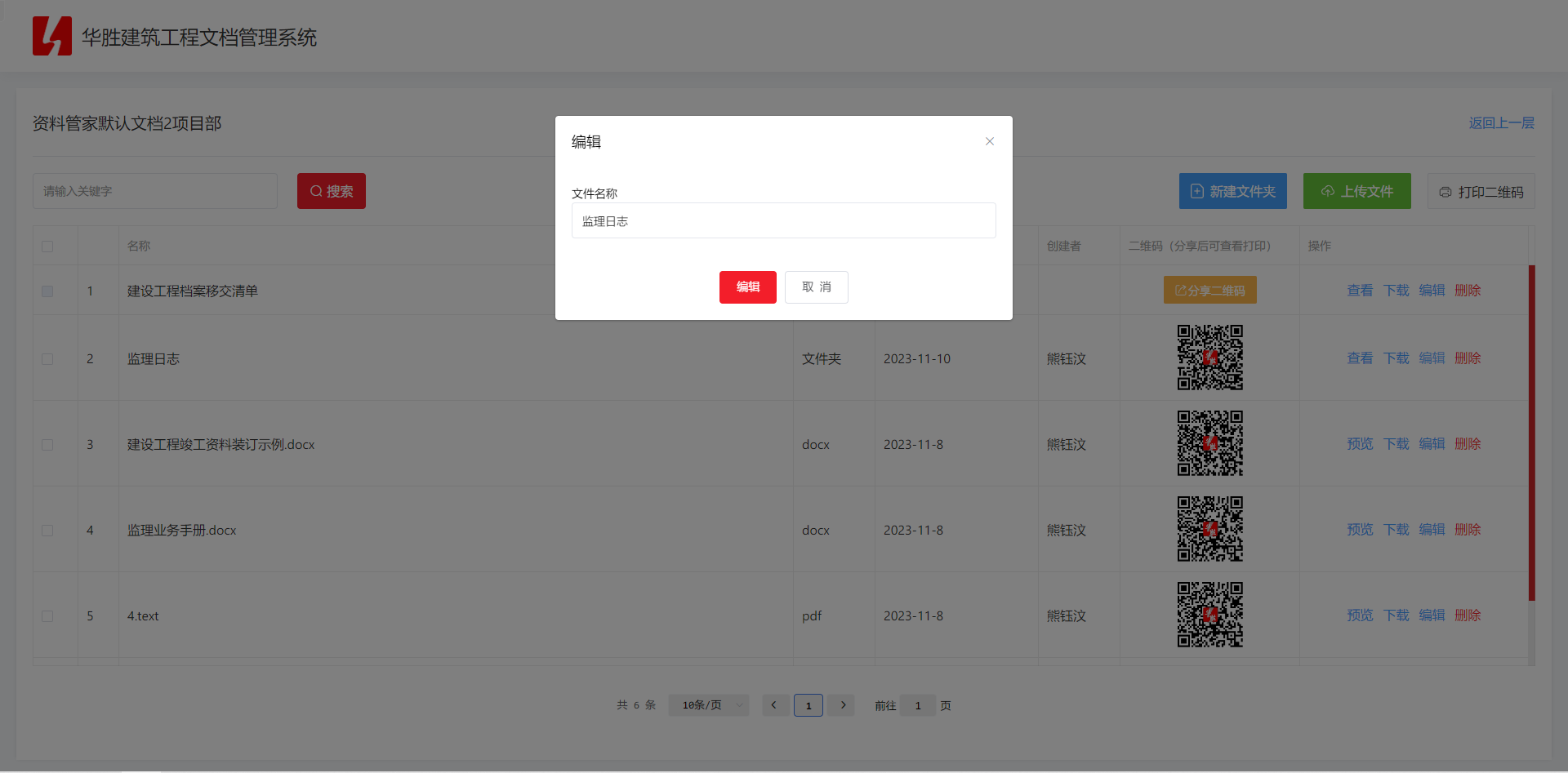Click the 上传文件 button
The height and width of the screenshot is (773, 1568).
point(1357,191)
